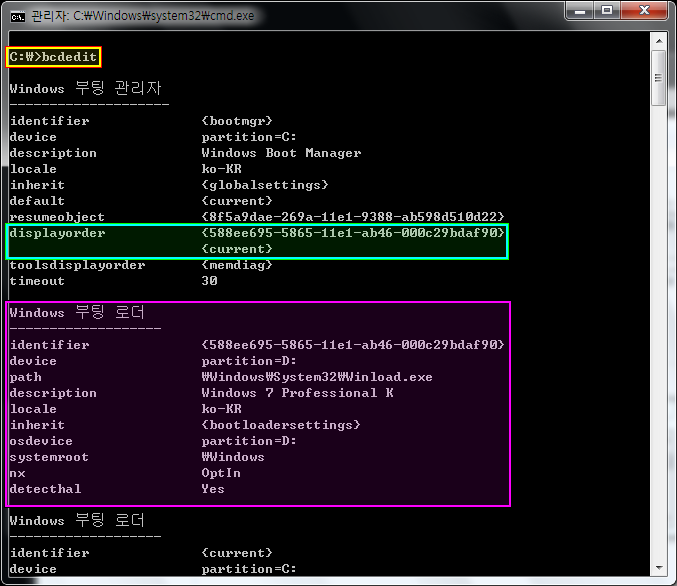Click the 'detecthal' label
The height and width of the screenshot is (586, 677).
(x=45, y=489)
